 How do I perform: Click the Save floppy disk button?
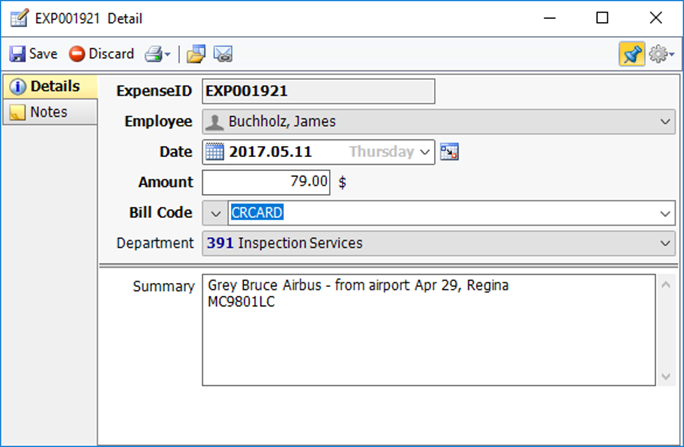(x=33, y=54)
